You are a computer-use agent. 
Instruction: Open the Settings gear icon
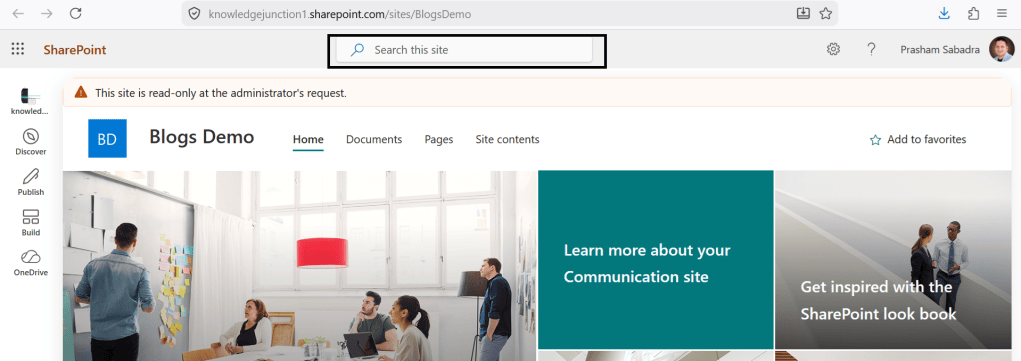coord(833,50)
